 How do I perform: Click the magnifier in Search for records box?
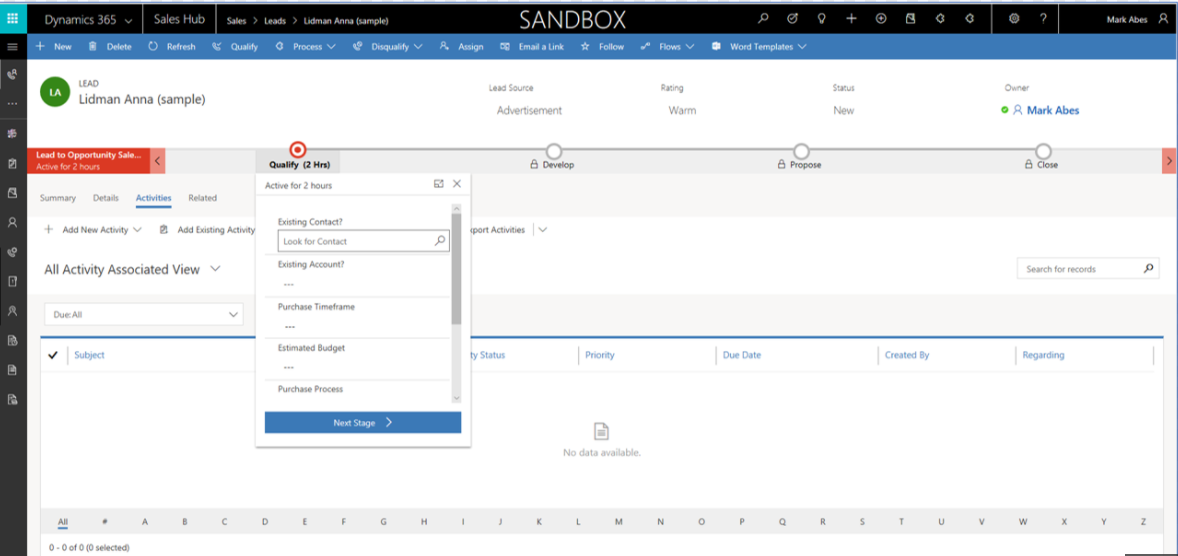[x=1148, y=268]
